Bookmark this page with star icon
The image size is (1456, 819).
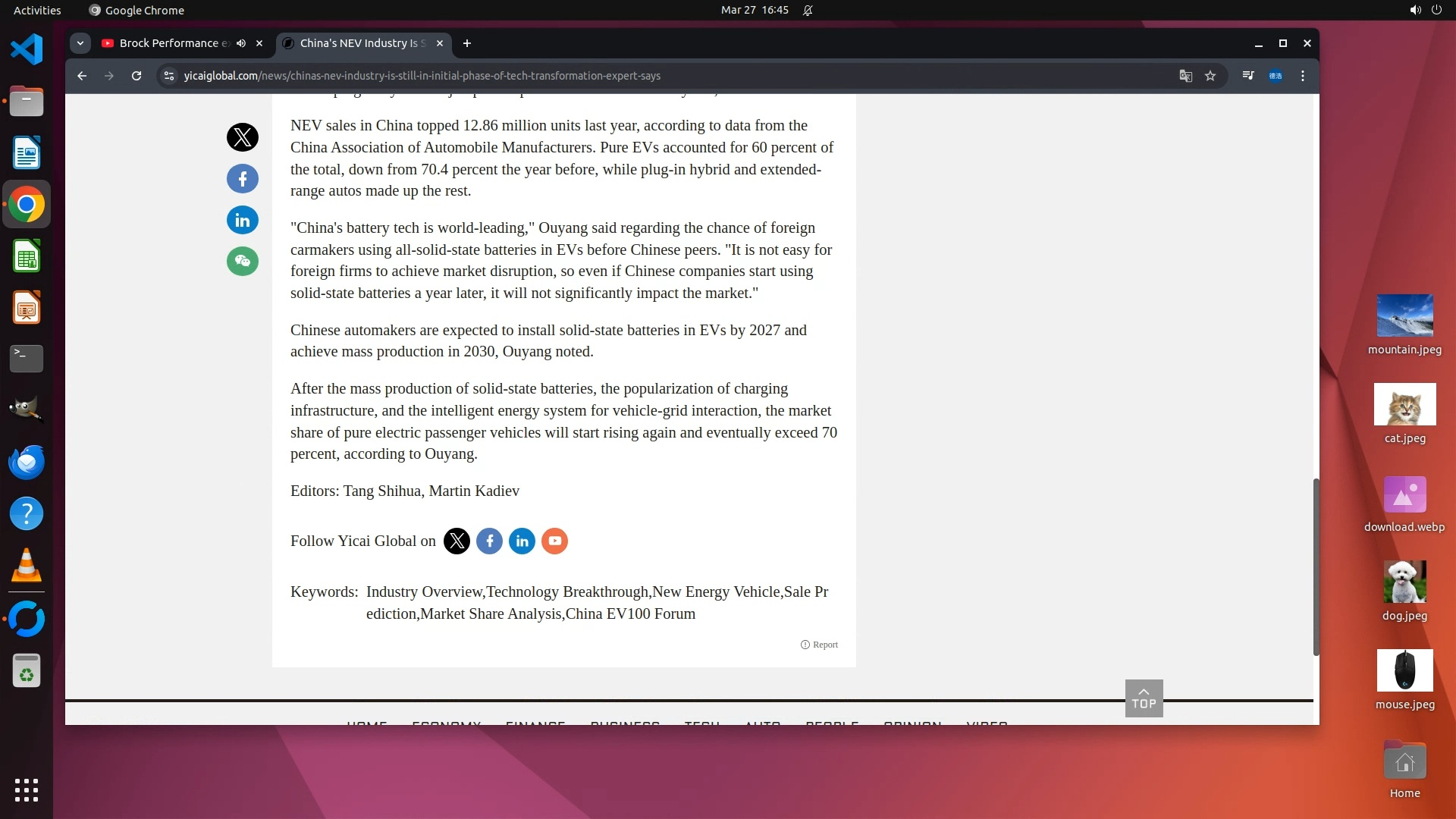[x=1210, y=76]
